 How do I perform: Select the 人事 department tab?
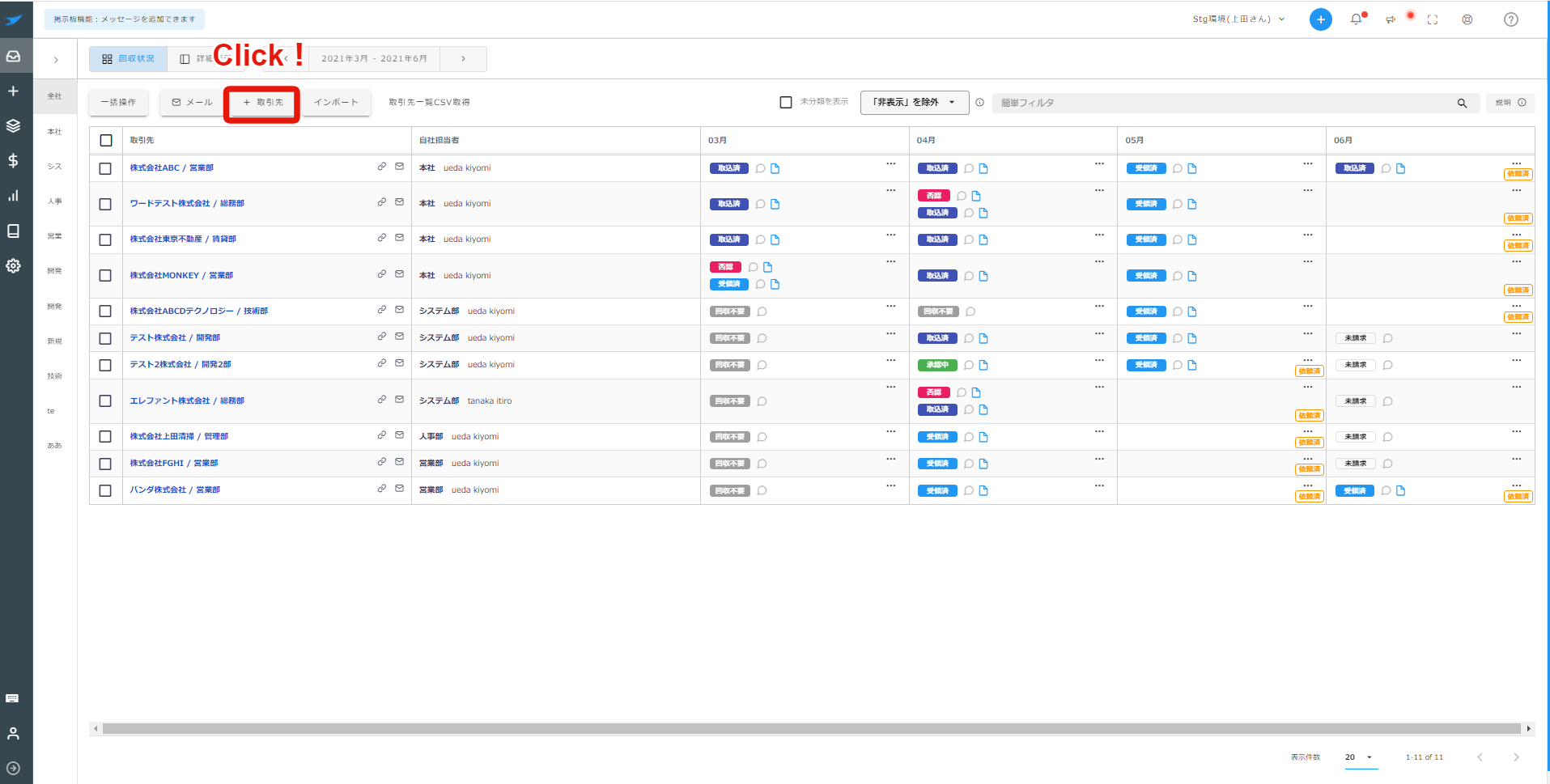(x=54, y=201)
